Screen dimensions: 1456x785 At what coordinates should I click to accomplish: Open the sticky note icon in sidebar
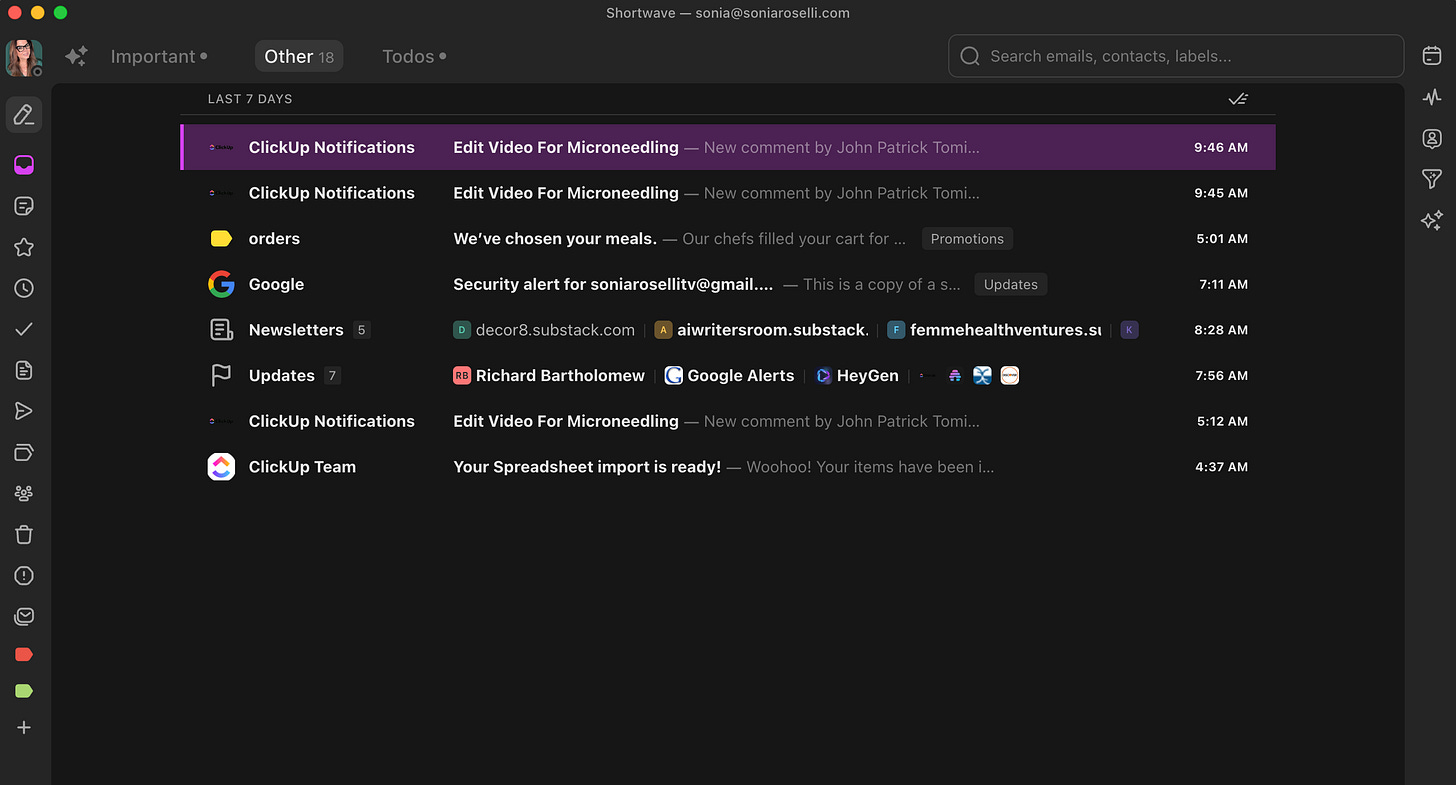click(x=24, y=206)
